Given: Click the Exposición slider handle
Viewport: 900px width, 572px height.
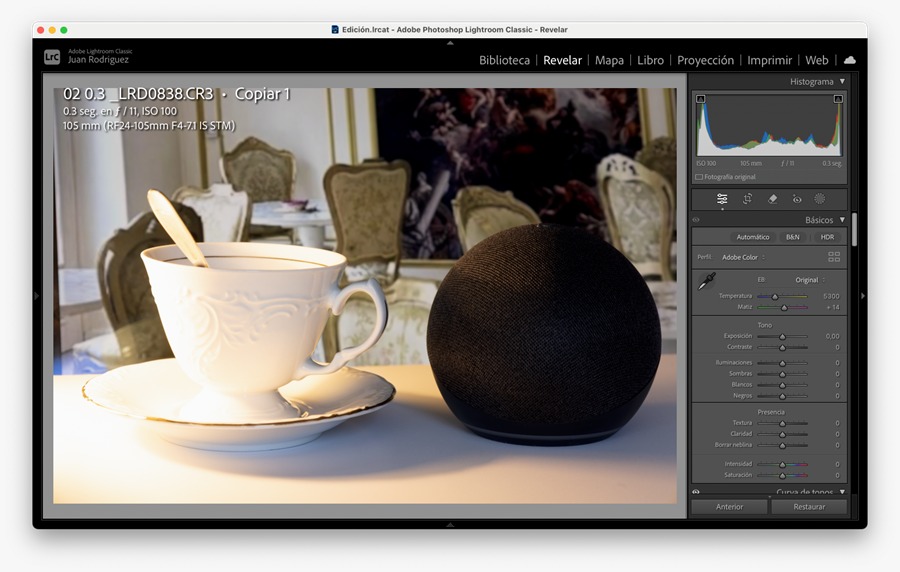Looking at the screenshot, I should pyautogui.click(x=782, y=337).
